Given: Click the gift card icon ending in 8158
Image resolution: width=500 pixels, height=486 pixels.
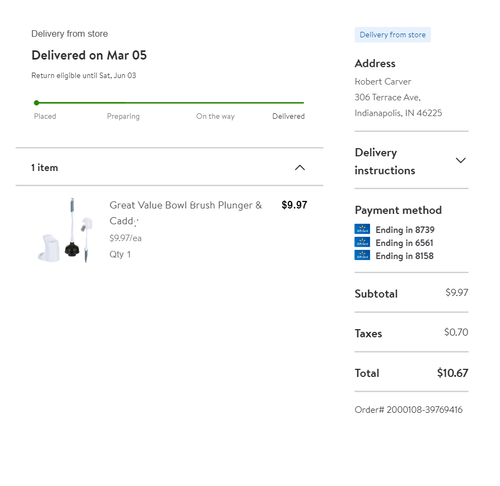Looking at the screenshot, I should pos(362,255).
